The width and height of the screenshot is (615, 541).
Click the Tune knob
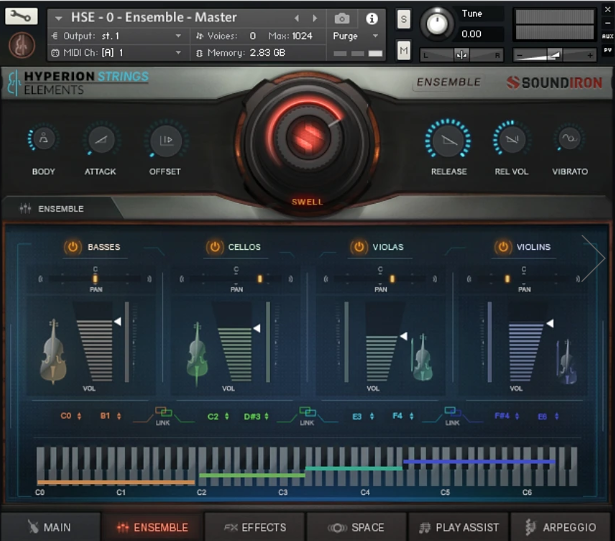[437, 24]
